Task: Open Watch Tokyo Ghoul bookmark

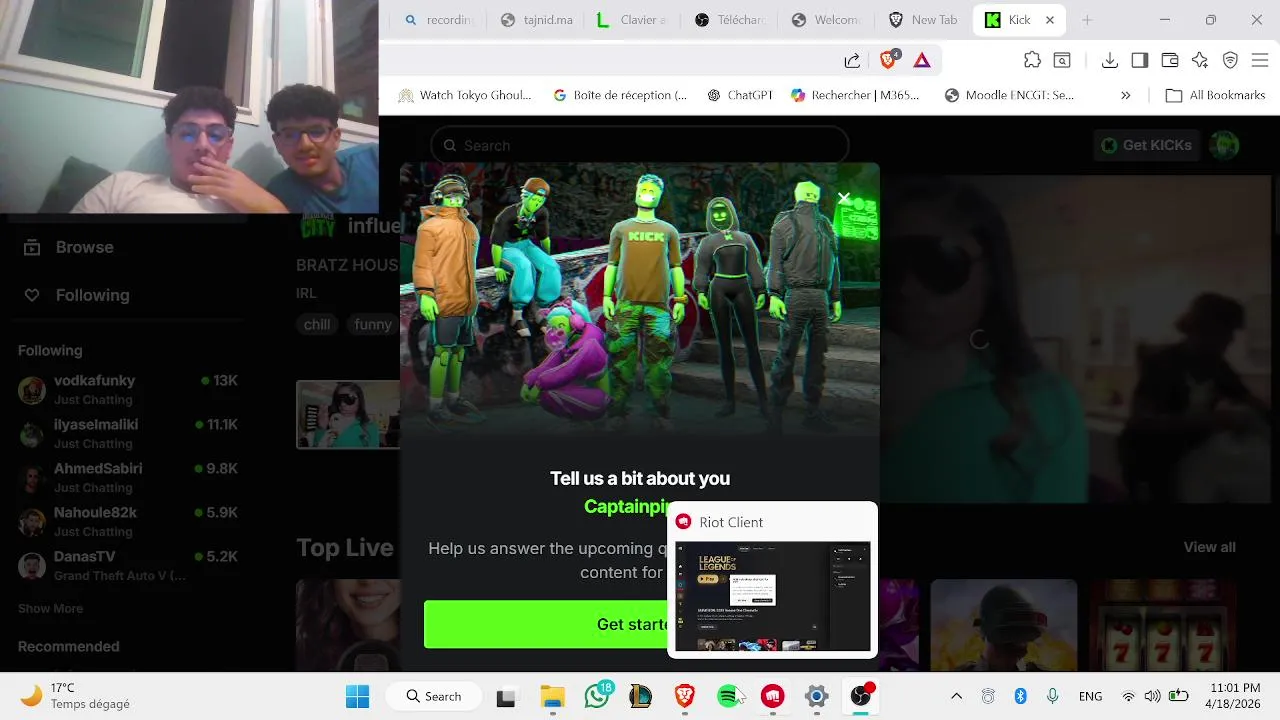Action: pos(465,95)
